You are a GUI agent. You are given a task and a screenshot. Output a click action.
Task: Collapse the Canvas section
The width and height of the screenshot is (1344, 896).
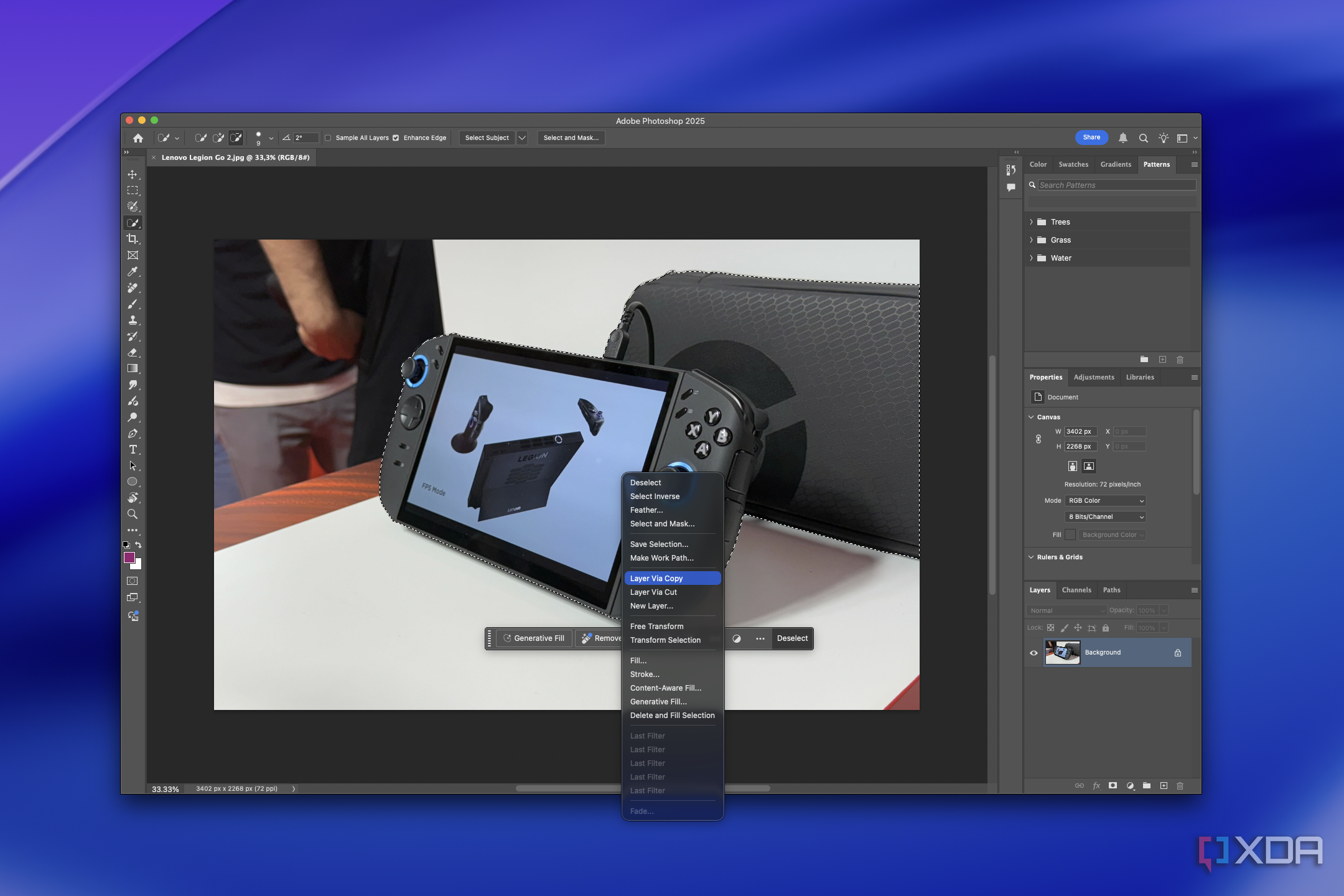click(1031, 417)
